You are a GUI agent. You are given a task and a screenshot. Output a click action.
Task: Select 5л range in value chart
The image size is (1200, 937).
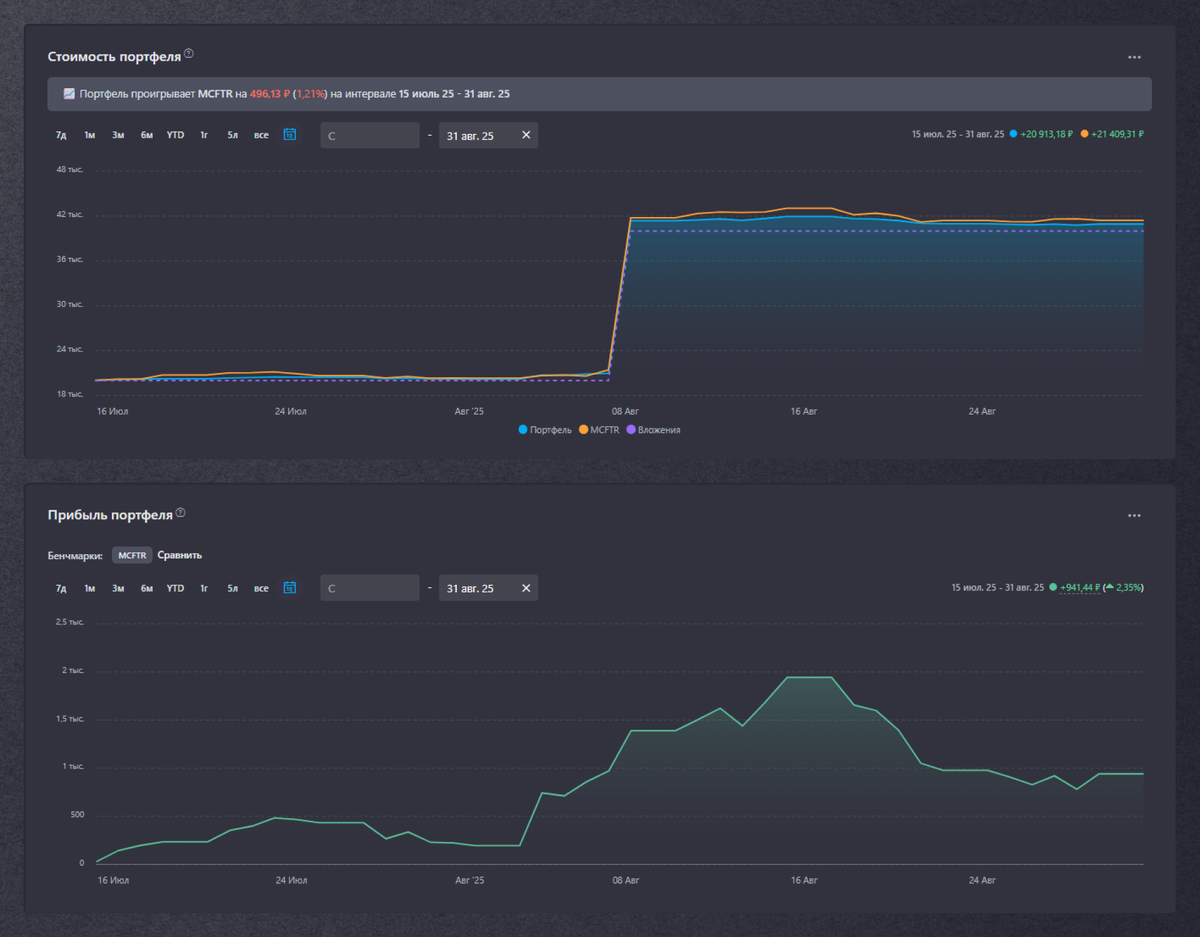232,135
